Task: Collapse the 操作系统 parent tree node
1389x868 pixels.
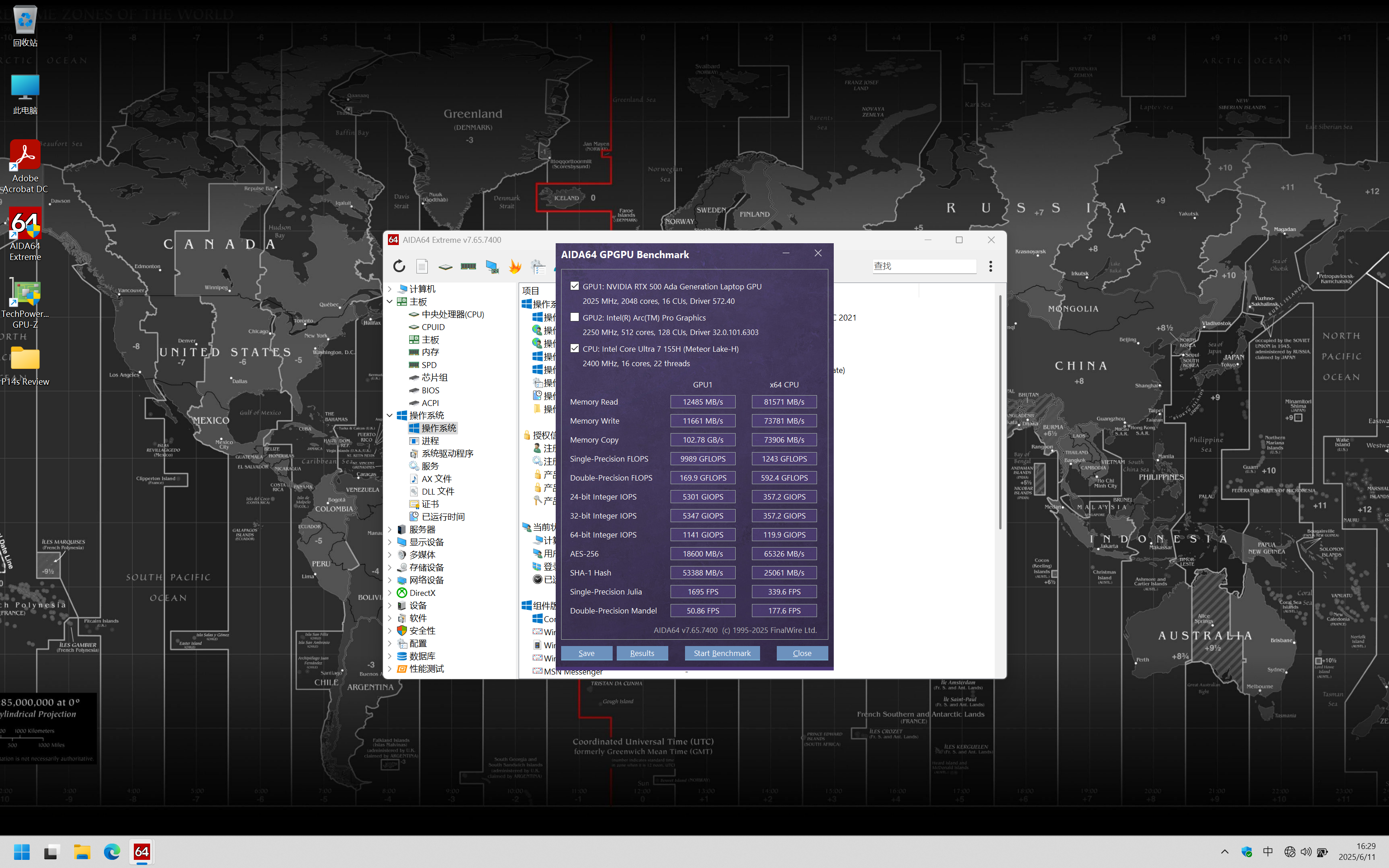Action: coord(390,415)
